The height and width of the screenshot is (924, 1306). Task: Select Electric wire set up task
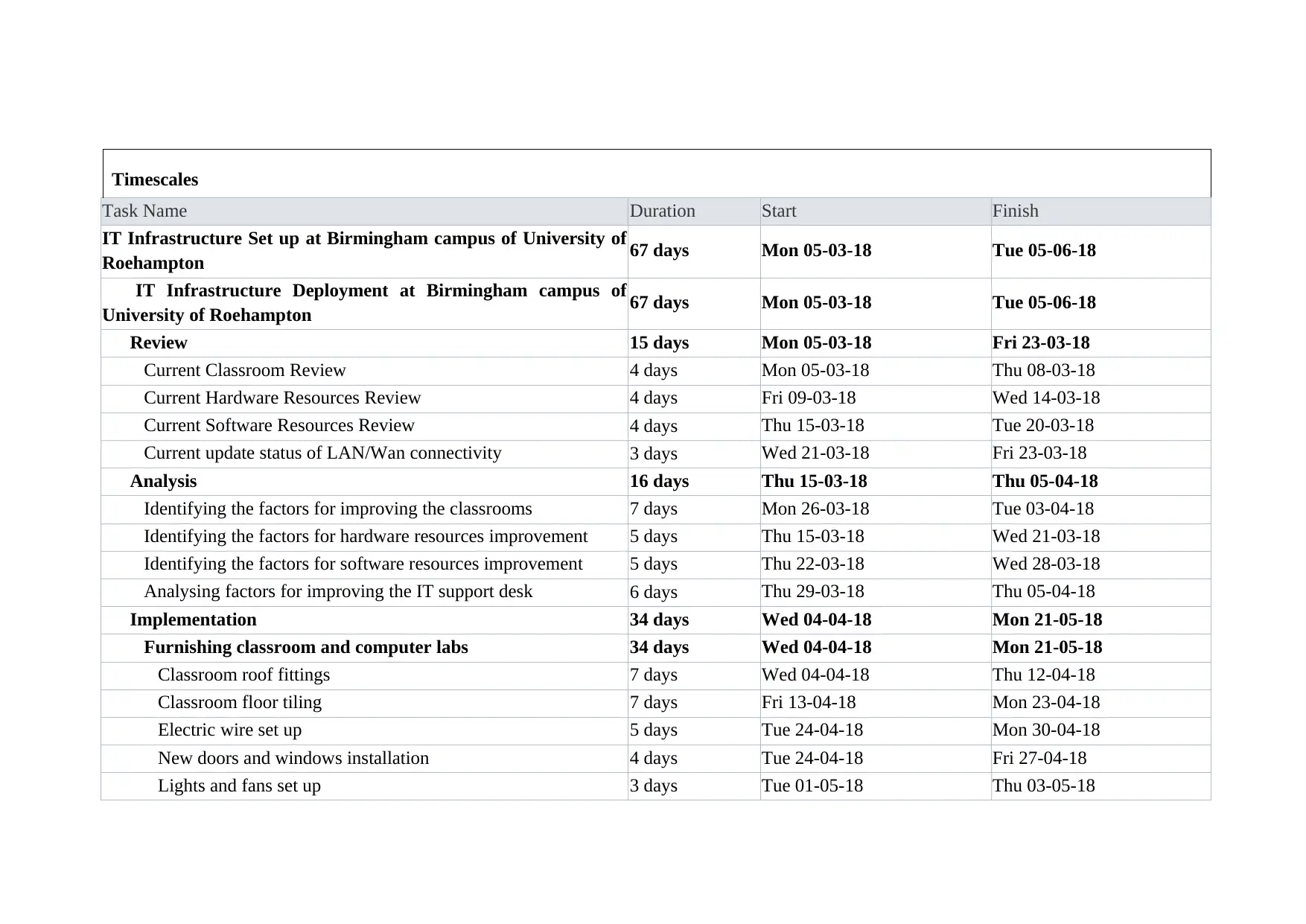tap(230, 730)
